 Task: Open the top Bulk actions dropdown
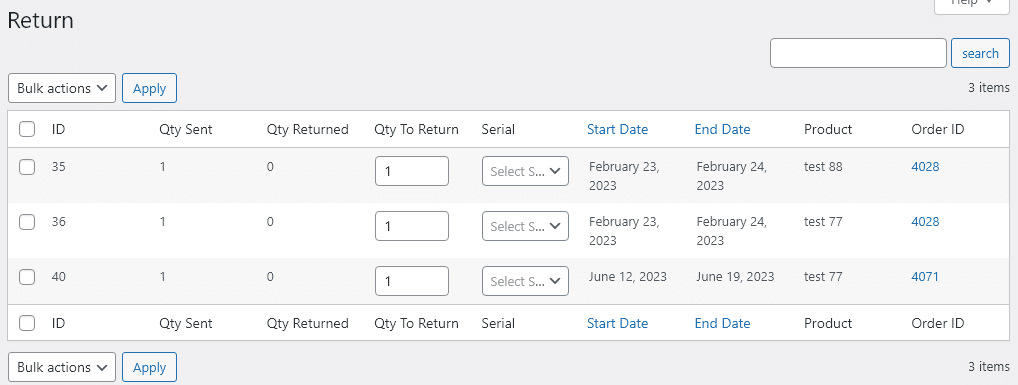pyautogui.click(x=62, y=88)
